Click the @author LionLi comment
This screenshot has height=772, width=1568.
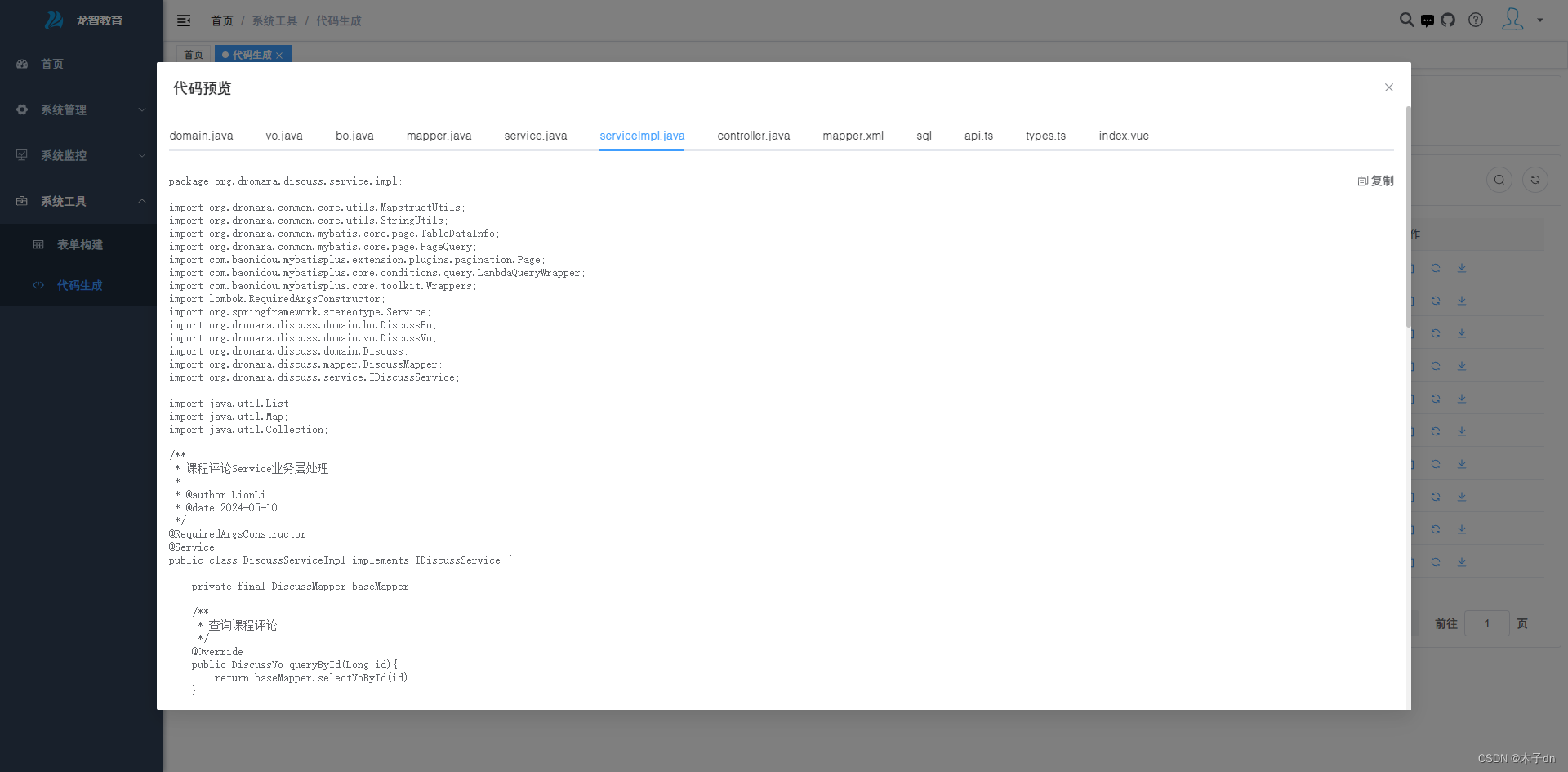[x=220, y=495]
